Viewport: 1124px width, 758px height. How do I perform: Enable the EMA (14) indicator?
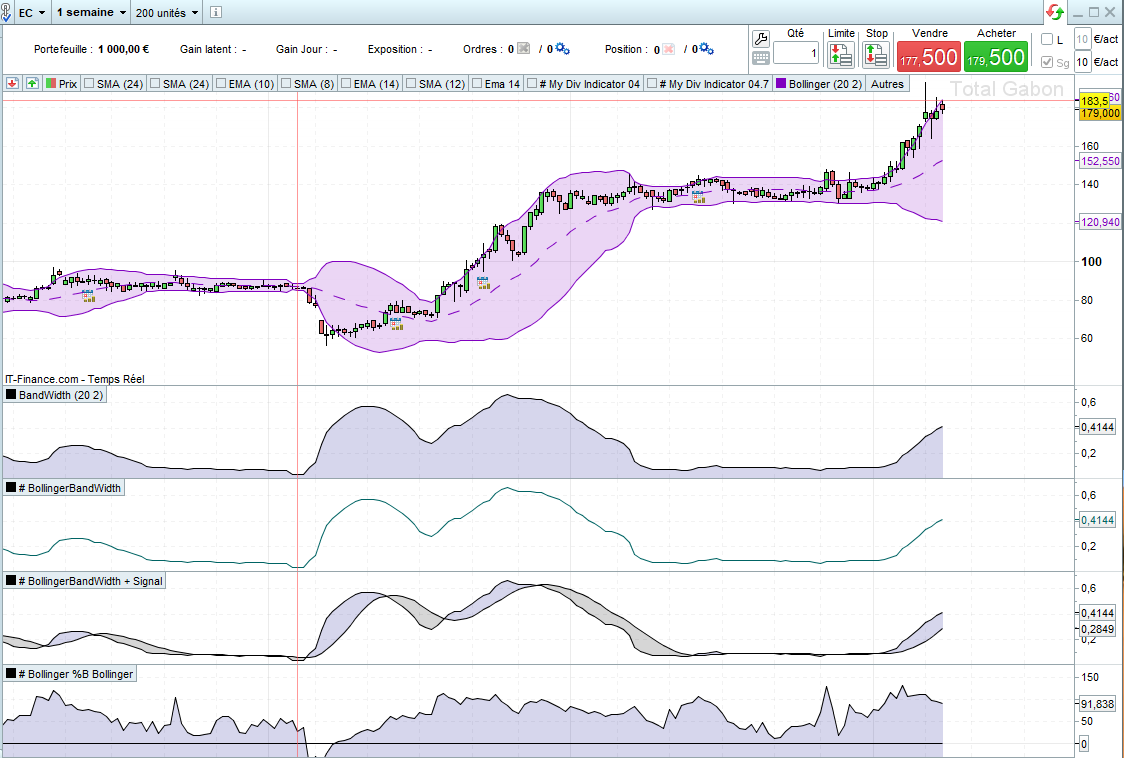(x=346, y=84)
